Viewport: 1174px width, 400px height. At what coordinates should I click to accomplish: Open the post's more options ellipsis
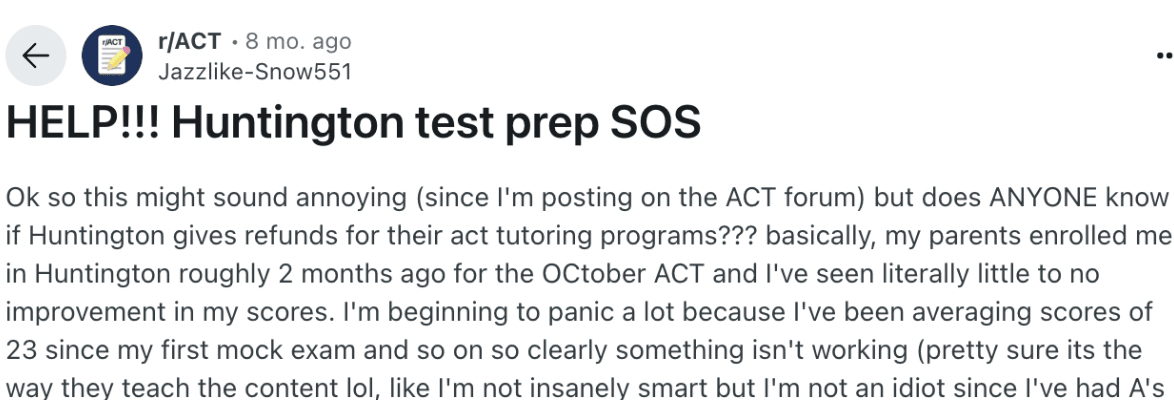[1164, 56]
